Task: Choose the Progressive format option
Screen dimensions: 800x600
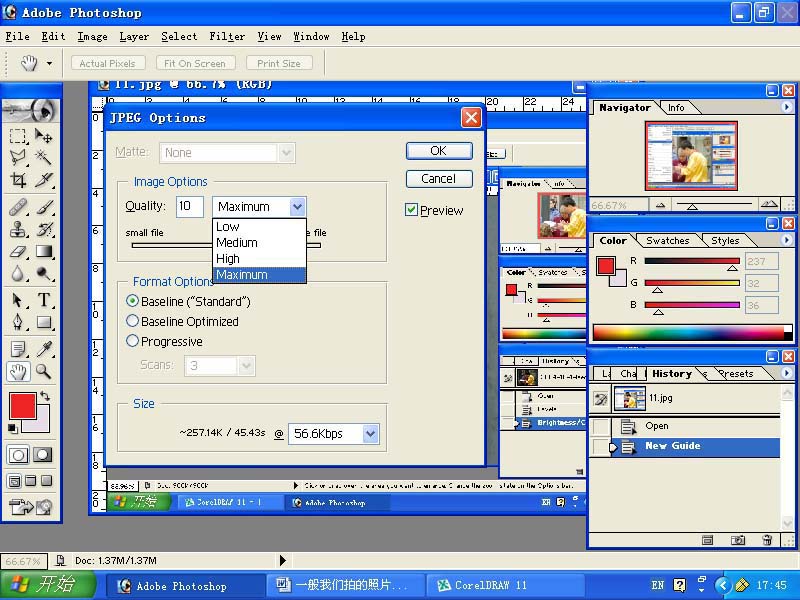Action: coord(133,341)
